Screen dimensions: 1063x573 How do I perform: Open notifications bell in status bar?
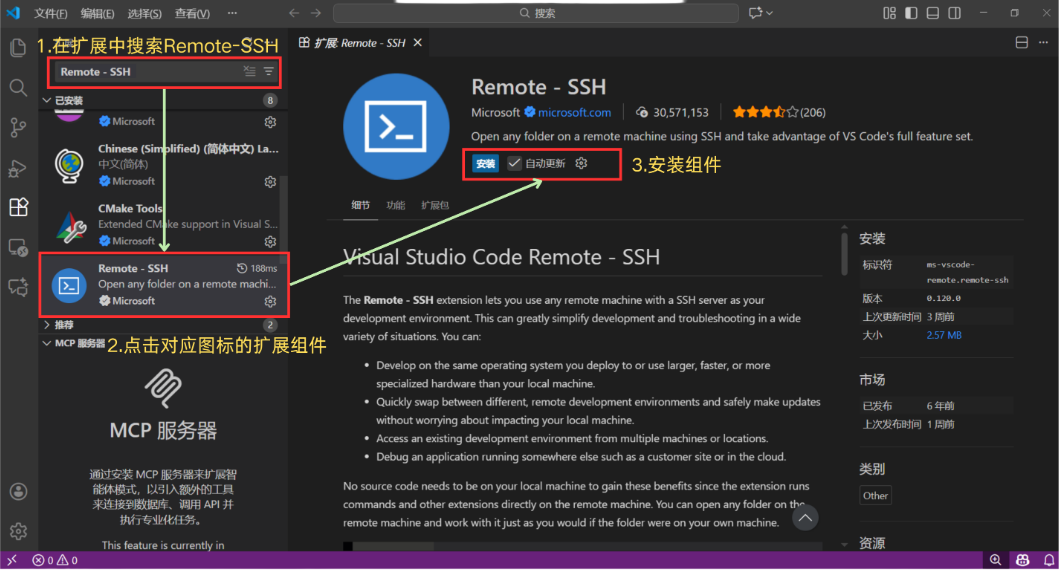[1049, 560]
